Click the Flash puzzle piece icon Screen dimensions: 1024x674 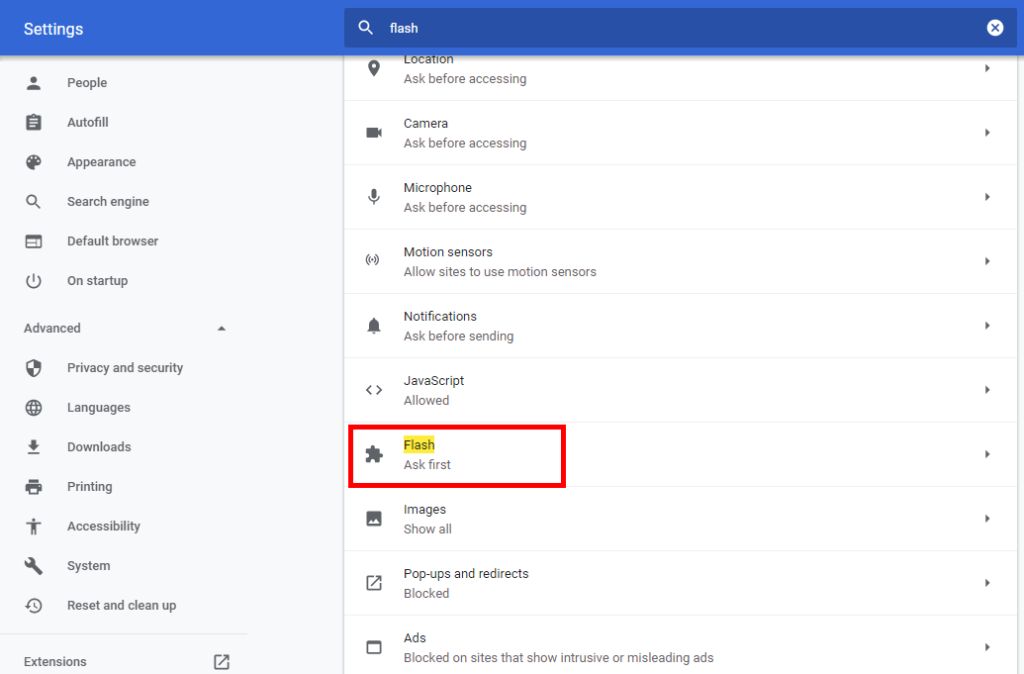click(x=374, y=454)
